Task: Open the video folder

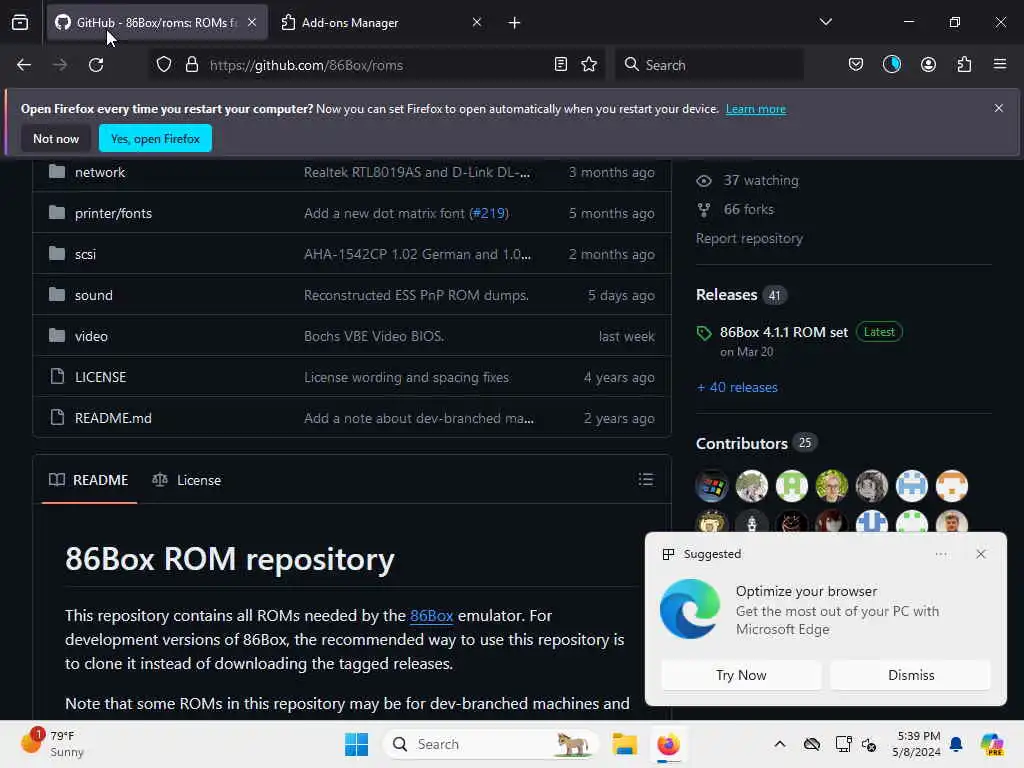Action: pyautogui.click(x=91, y=336)
